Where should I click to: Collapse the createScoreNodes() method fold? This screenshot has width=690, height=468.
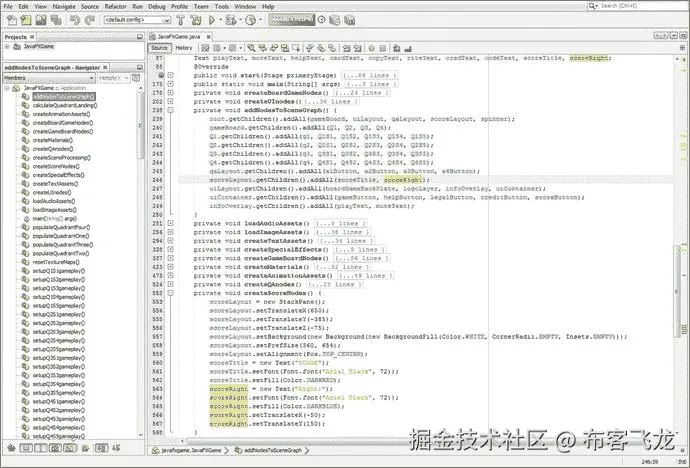170,293
